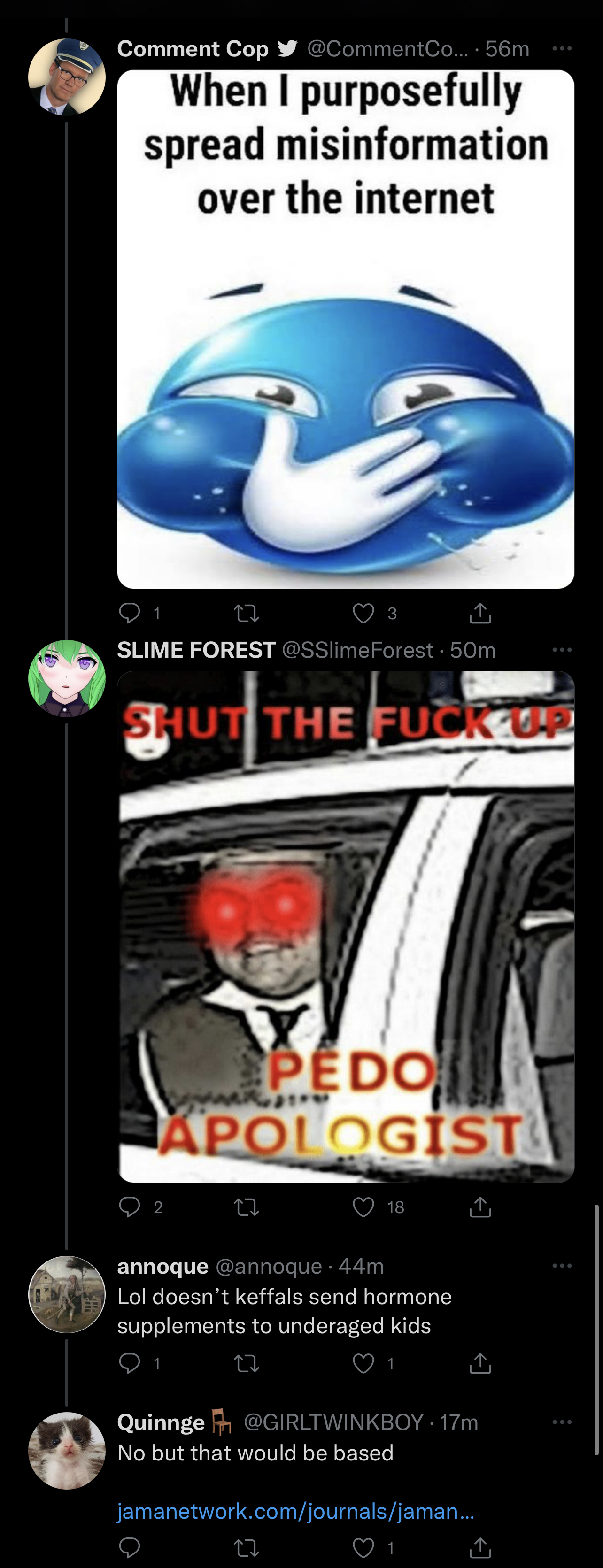The image size is (603, 1568).
Task: Open the jamanetwork.com journals link
Action: 295,1510
